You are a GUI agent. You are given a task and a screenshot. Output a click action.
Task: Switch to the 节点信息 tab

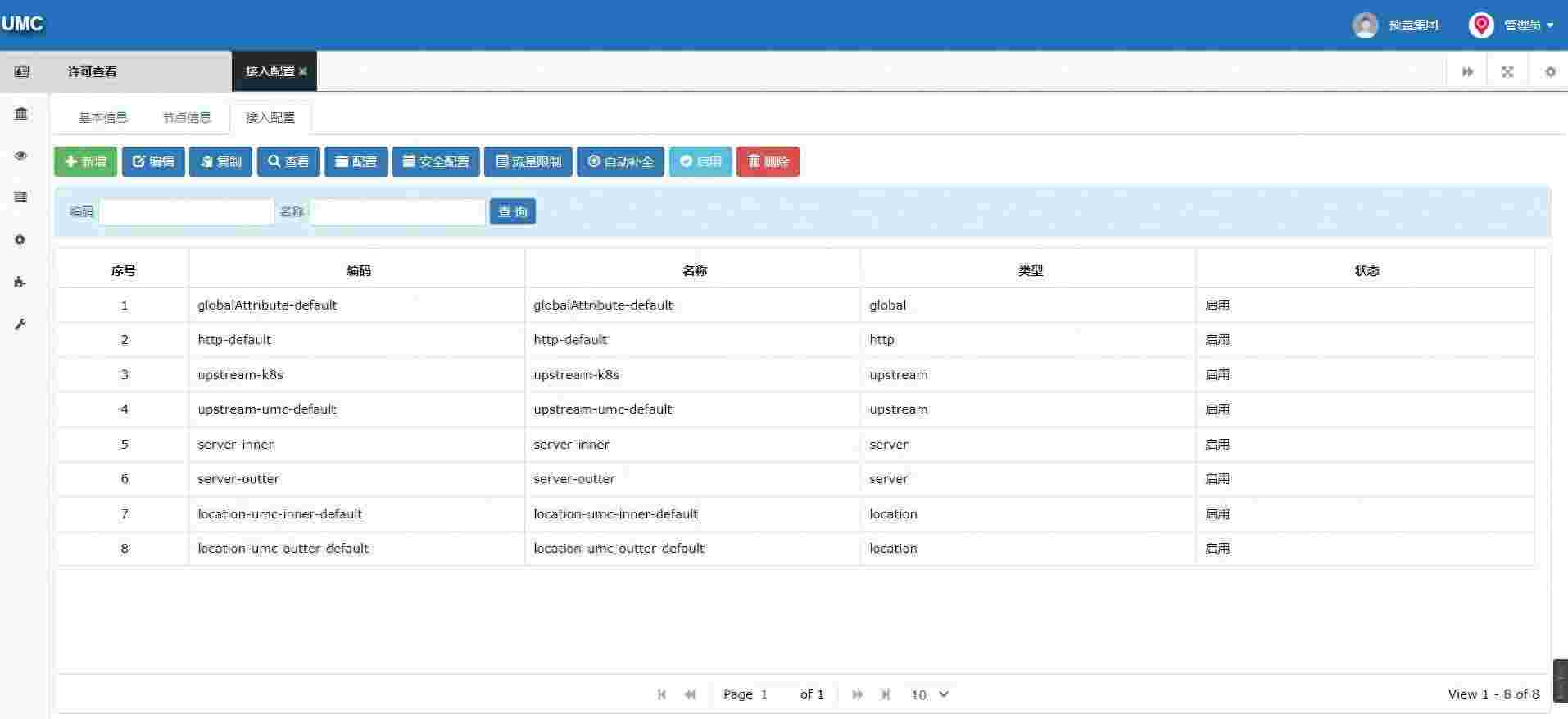pyautogui.click(x=187, y=117)
